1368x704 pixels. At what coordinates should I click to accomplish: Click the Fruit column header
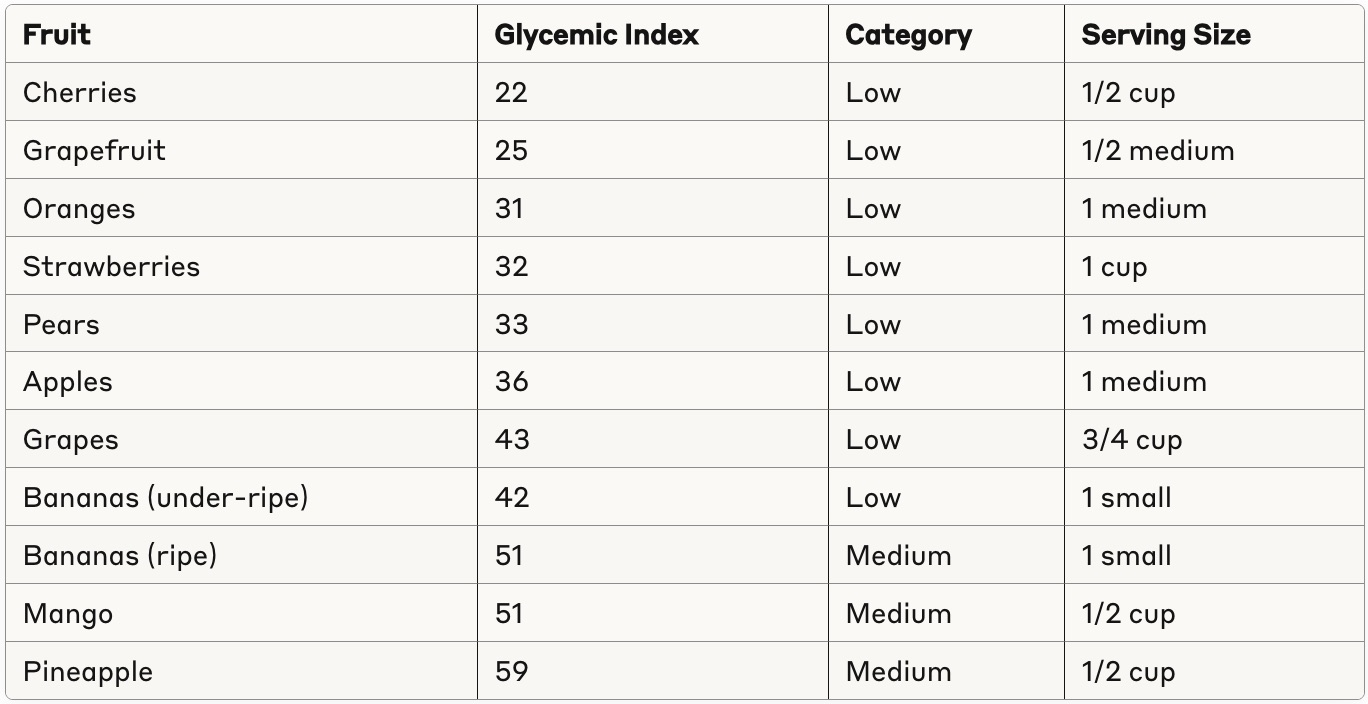tap(57, 35)
